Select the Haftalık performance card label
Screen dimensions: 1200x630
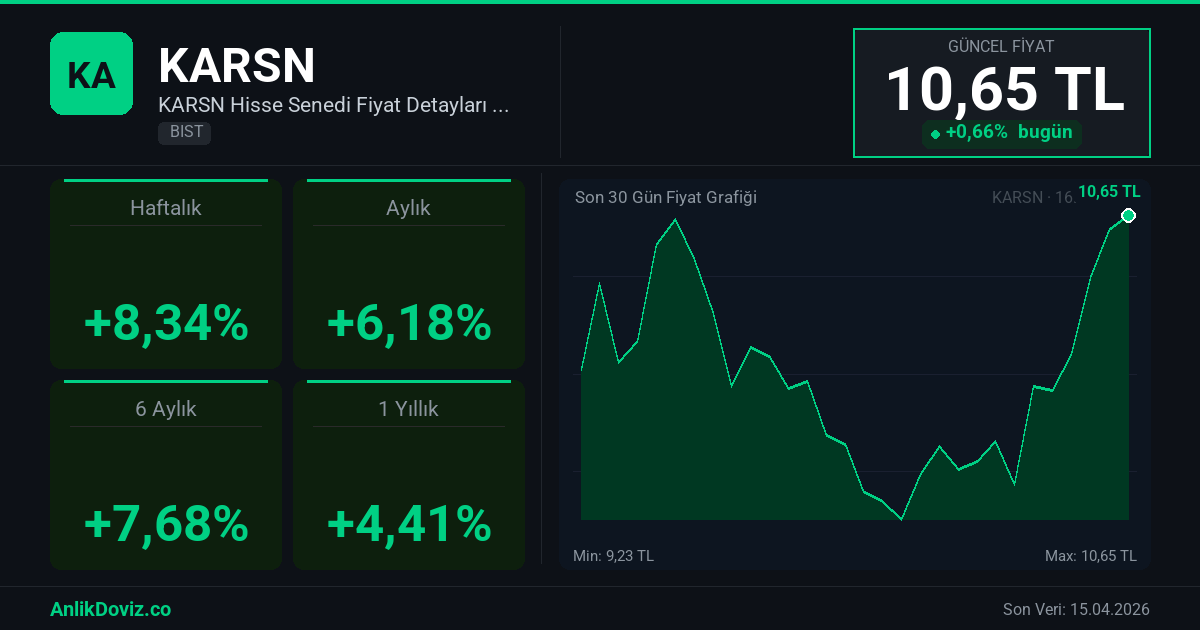click(166, 208)
